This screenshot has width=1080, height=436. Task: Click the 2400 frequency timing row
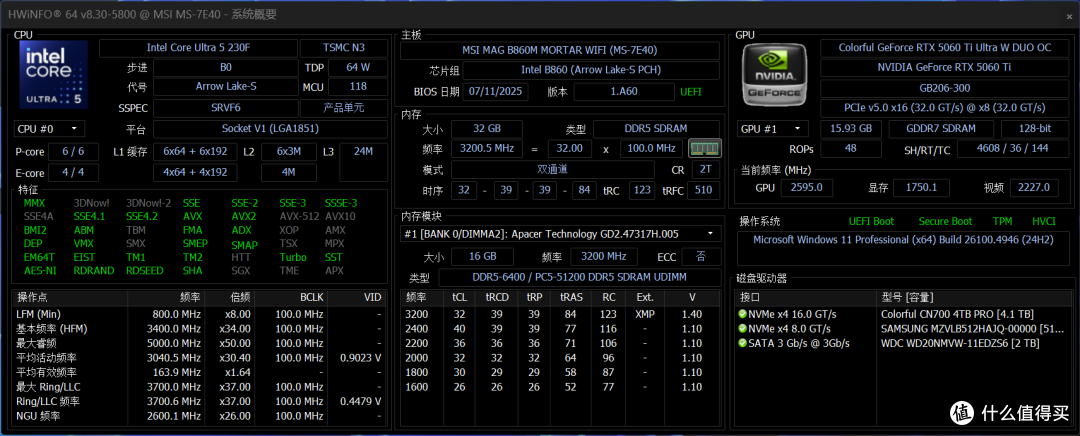(x=561, y=329)
